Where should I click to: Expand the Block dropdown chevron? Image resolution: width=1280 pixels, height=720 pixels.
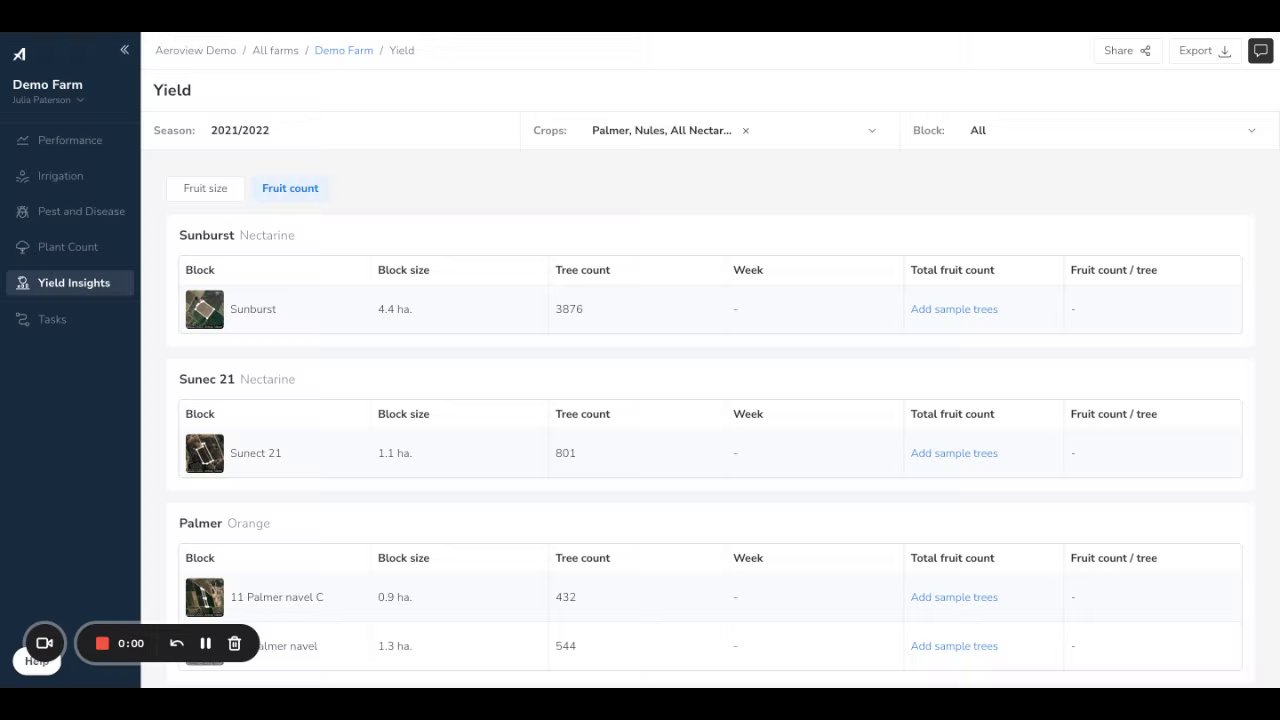[1251, 131]
